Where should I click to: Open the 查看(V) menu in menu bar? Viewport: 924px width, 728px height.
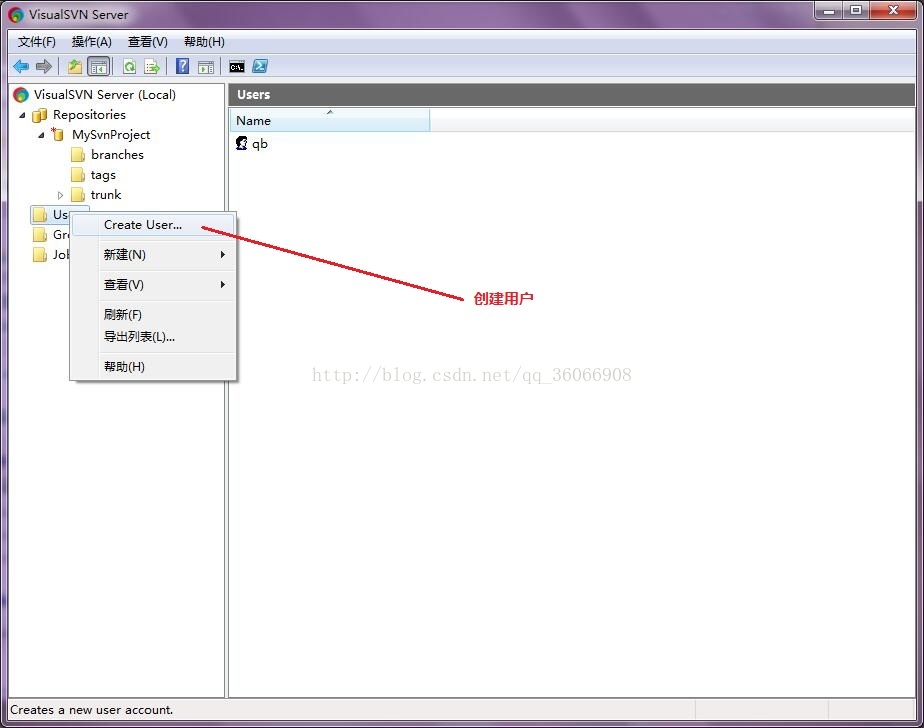coord(148,42)
